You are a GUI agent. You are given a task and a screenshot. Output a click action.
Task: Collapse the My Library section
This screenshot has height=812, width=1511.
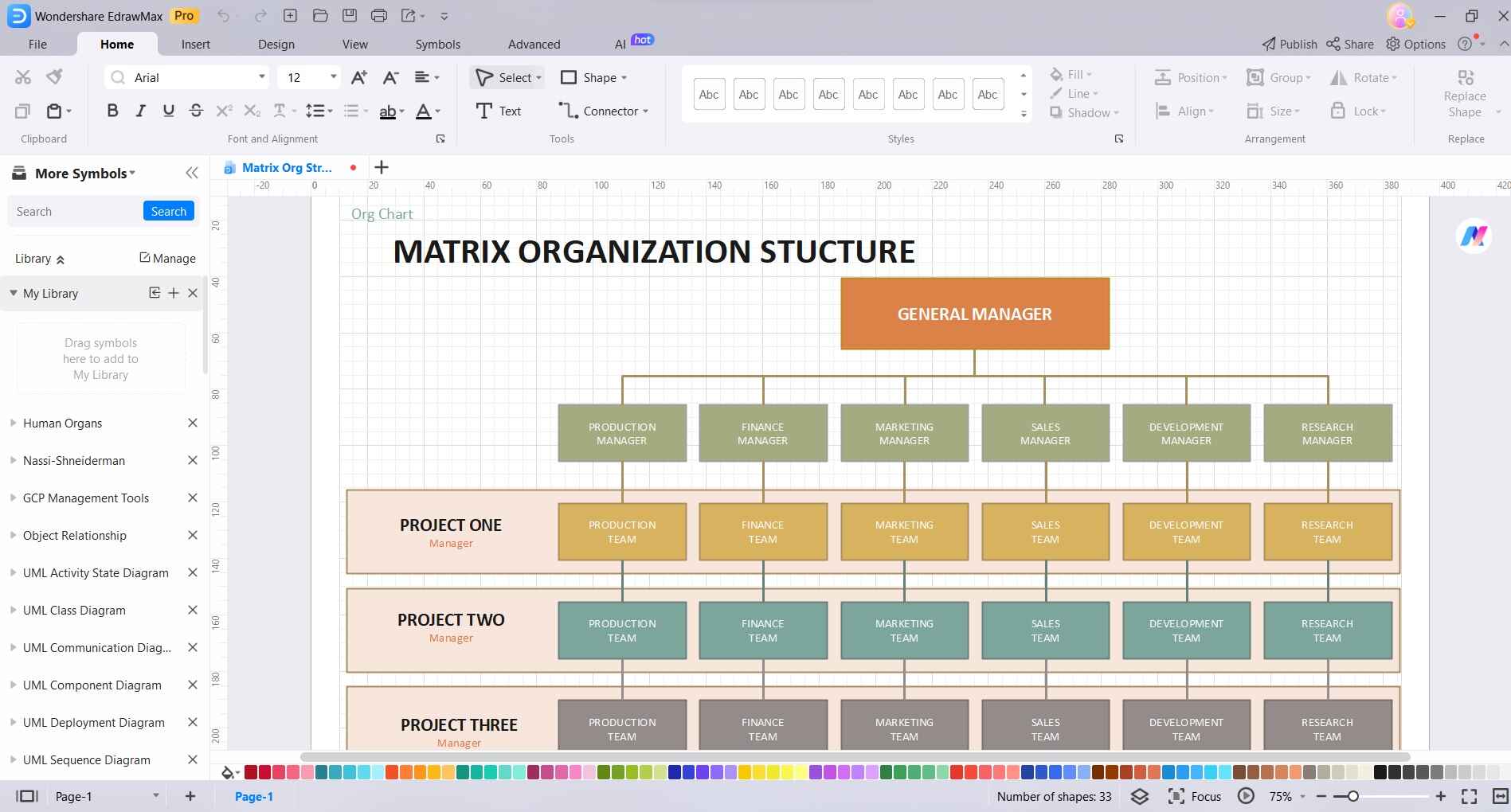(x=14, y=293)
